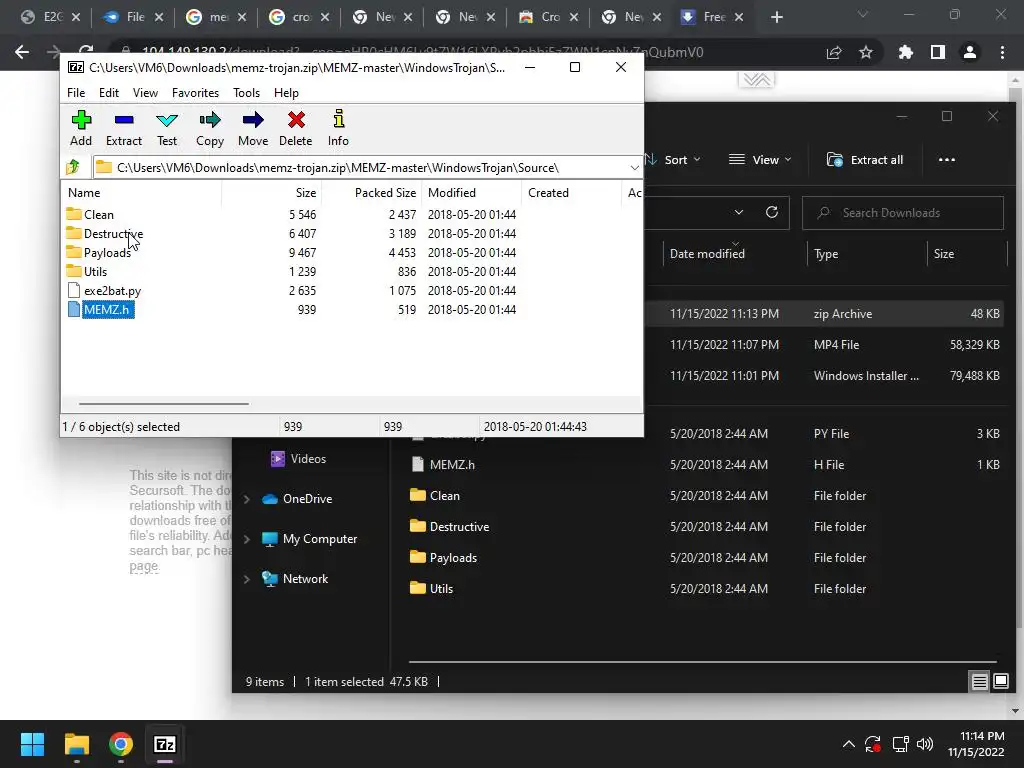Screen dimensions: 1024x768
Task: Open Chrome profile avatar menu
Action: [970, 52]
